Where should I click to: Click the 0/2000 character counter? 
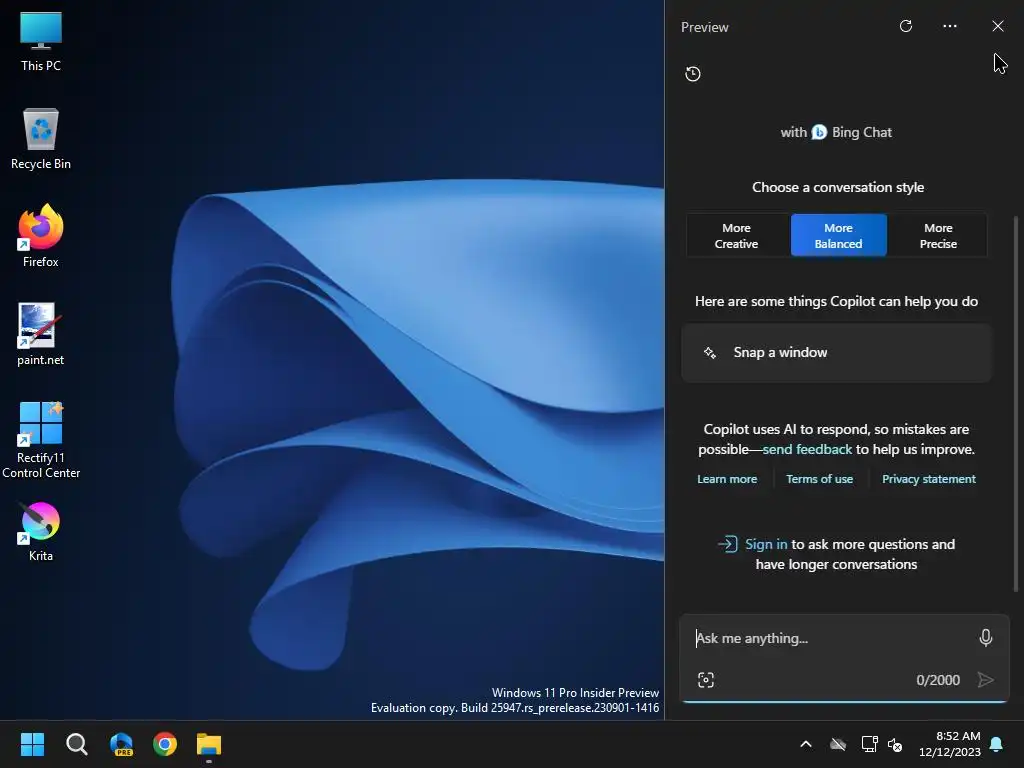[938, 680]
